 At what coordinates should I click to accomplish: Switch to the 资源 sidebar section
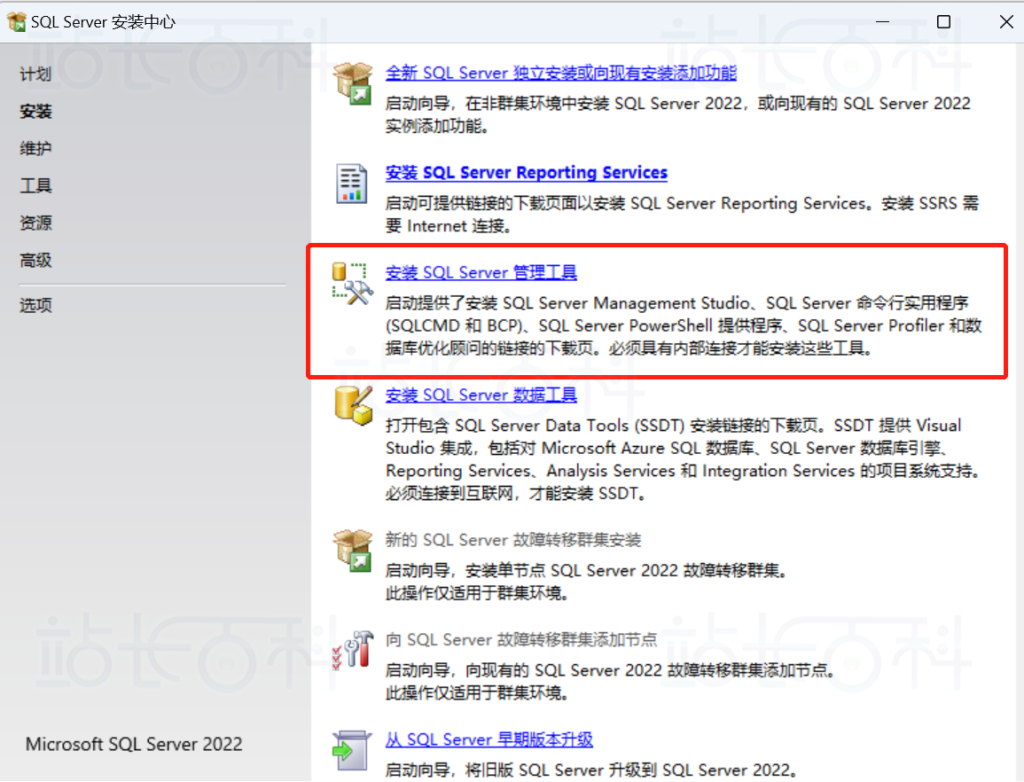click(35, 223)
